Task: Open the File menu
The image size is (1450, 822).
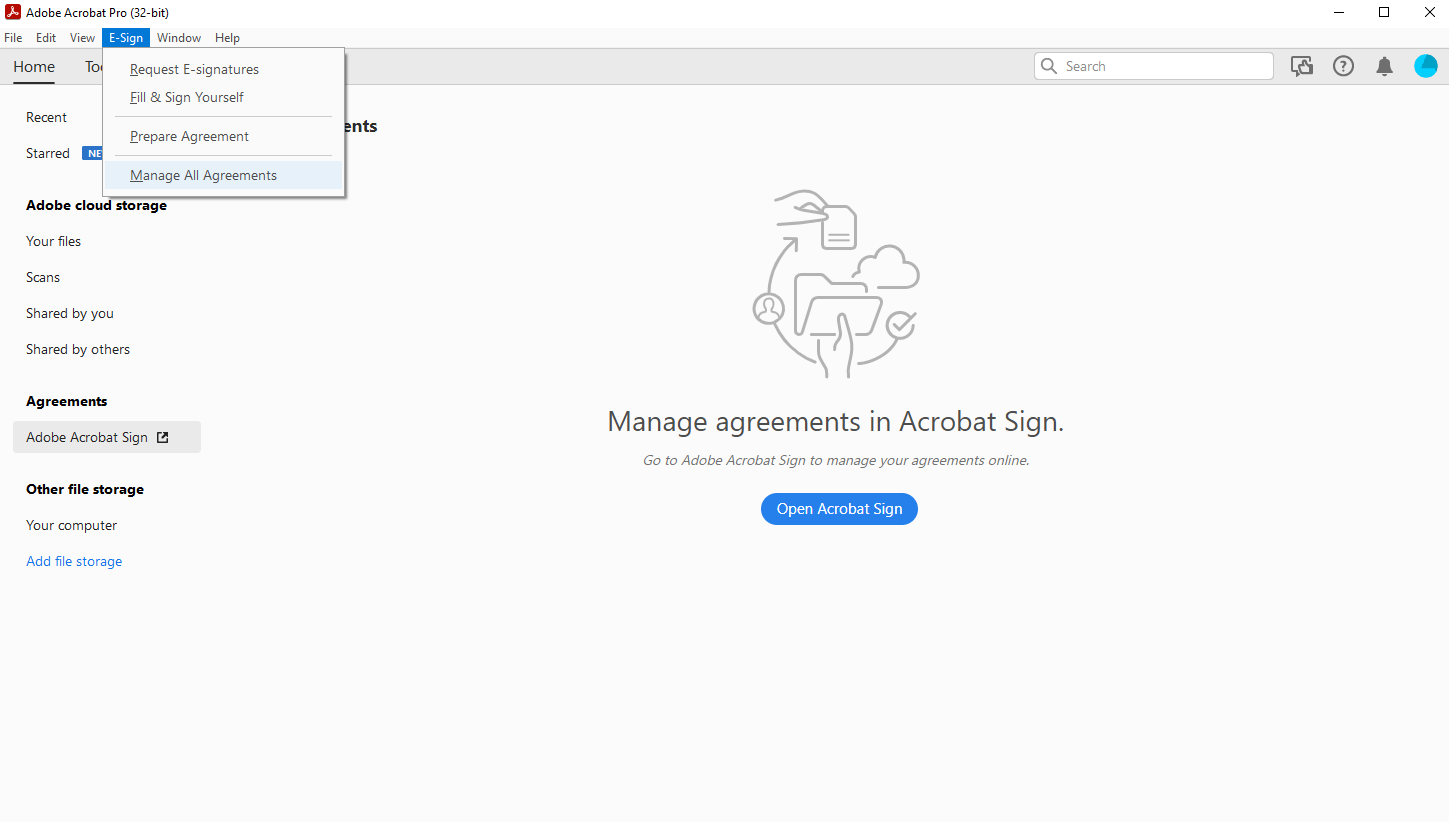Action: click(13, 38)
